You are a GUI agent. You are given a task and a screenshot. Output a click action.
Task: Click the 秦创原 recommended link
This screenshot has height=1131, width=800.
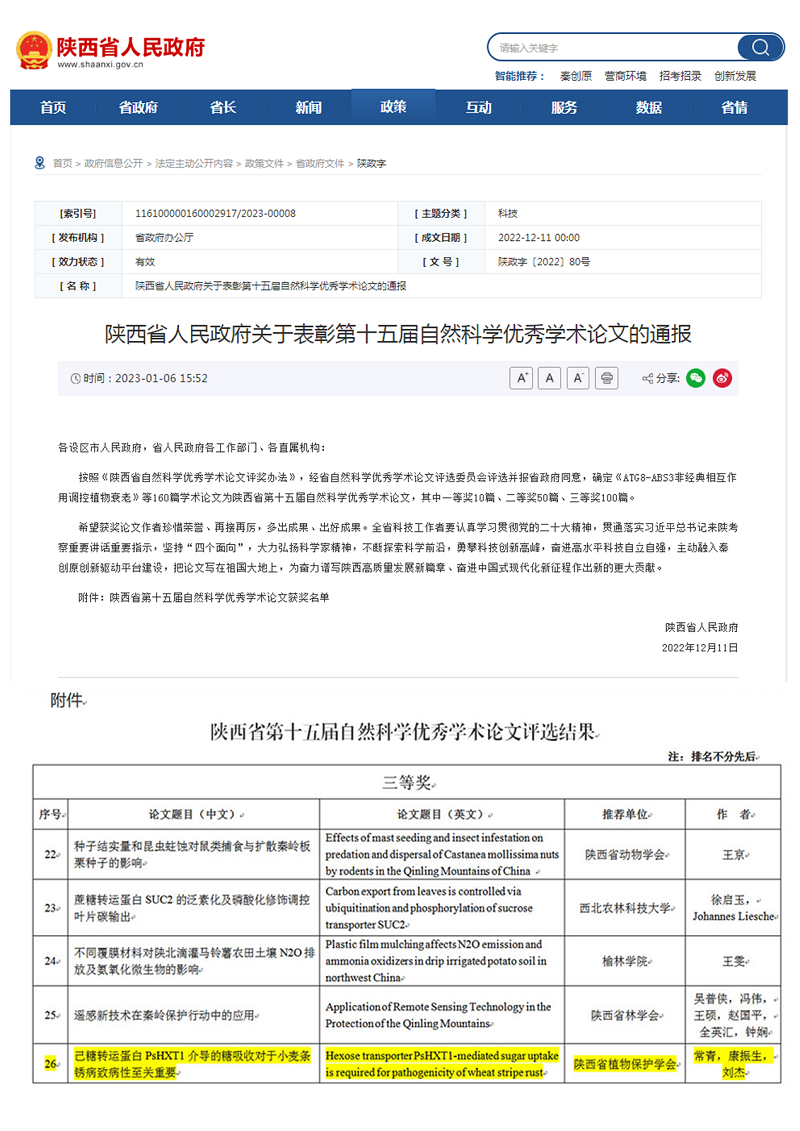(x=576, y=76)
